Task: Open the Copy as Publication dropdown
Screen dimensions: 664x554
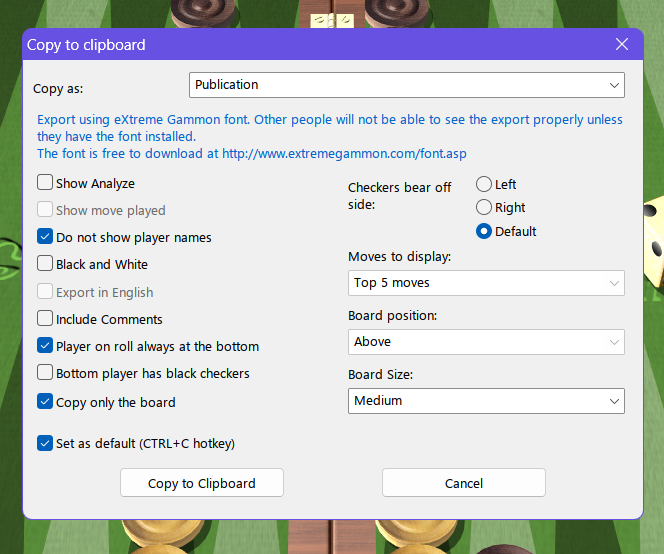Action: [407, 85]
